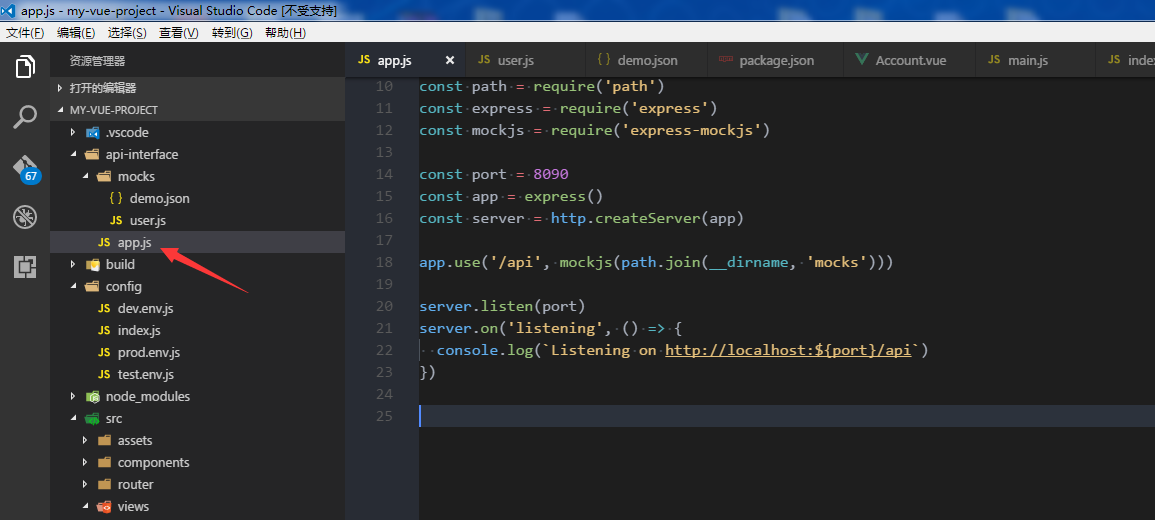This screenshot has height=520, width=1155.
Task: Open the Account.vue editor tab
Action: pyautogui.click(x=910, y=60)
